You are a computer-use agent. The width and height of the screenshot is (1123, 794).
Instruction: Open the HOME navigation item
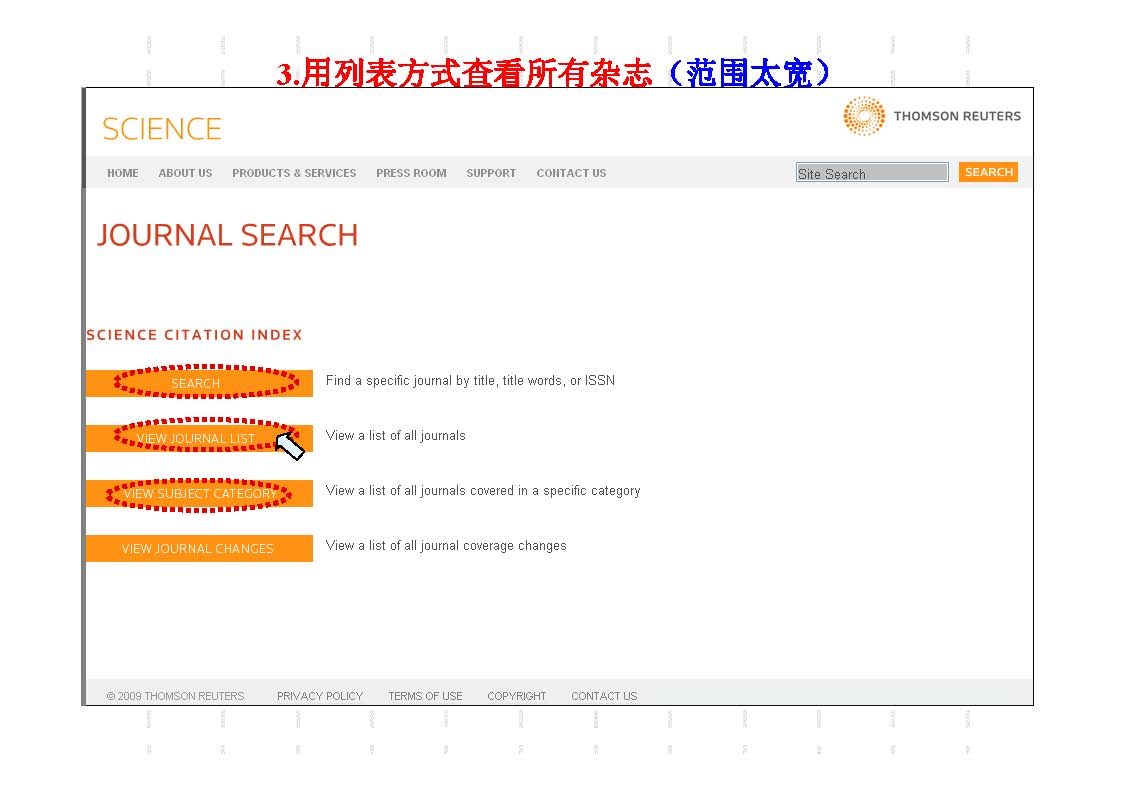[123, 173]
